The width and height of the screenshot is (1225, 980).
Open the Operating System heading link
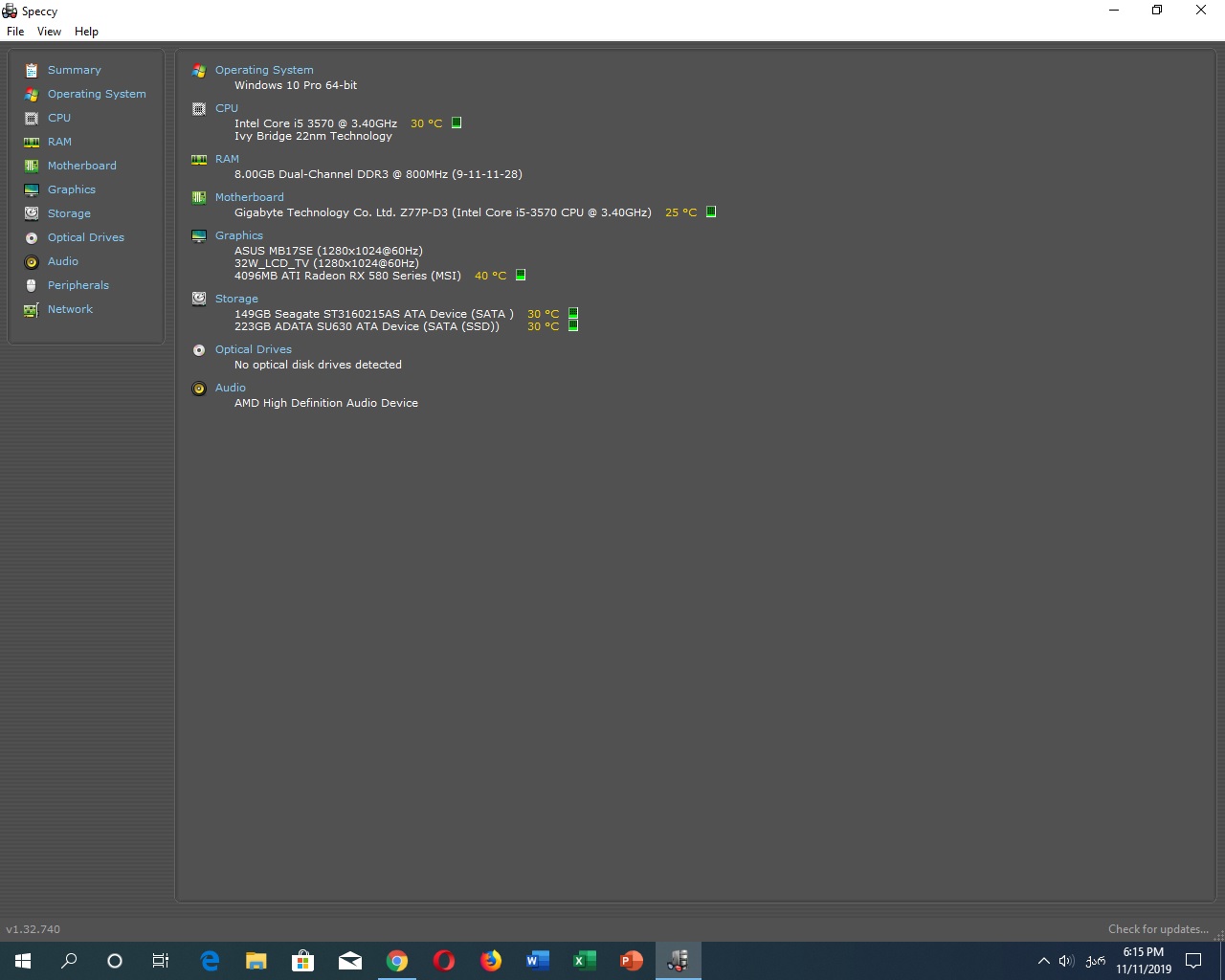pyautogui.click(x=264, y=70)
